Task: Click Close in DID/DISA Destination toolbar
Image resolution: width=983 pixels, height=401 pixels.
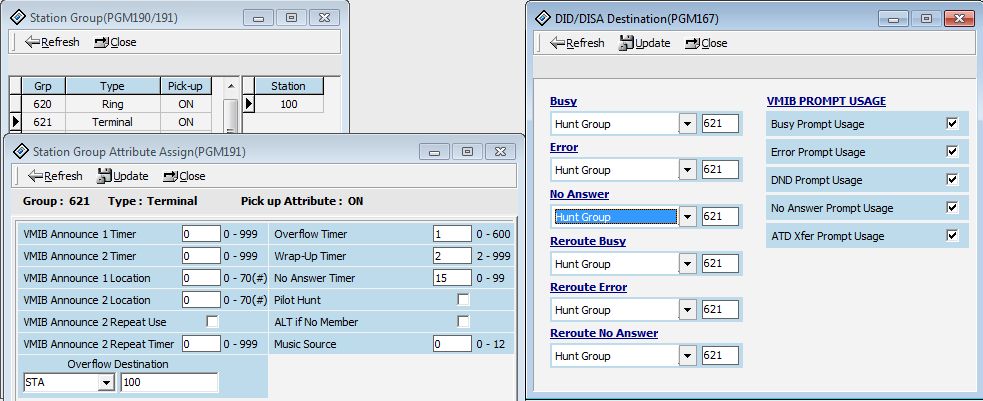Action: 706,43
